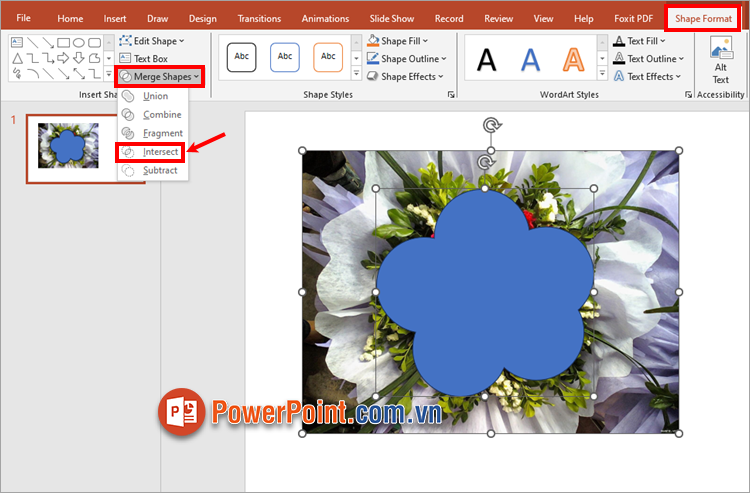Open the Shape Fill dropdown
Image resolution: width=750 pixels, height=493 pixels.
[x=397, y=41]
